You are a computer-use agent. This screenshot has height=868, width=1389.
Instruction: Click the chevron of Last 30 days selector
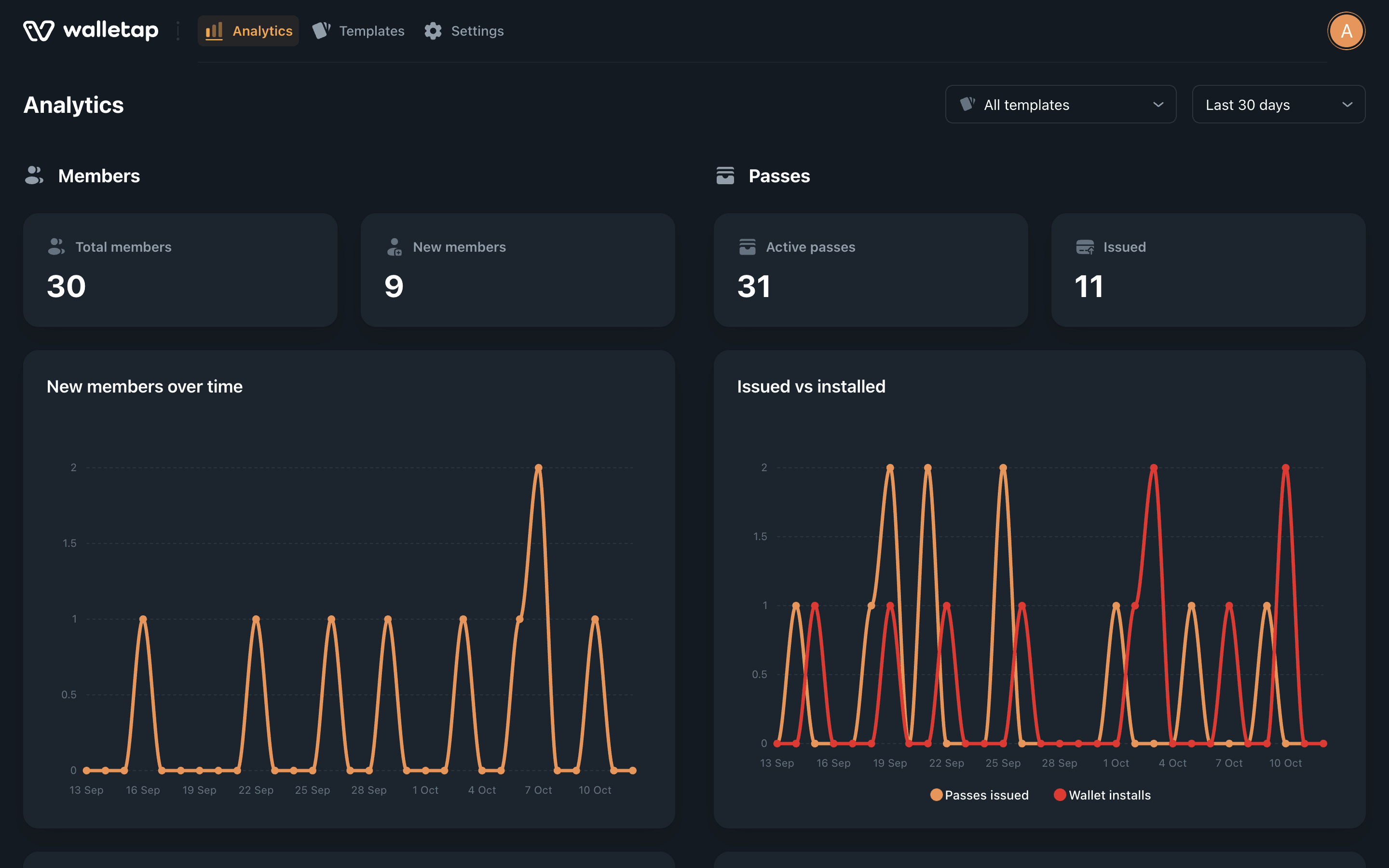[1347, 105]
